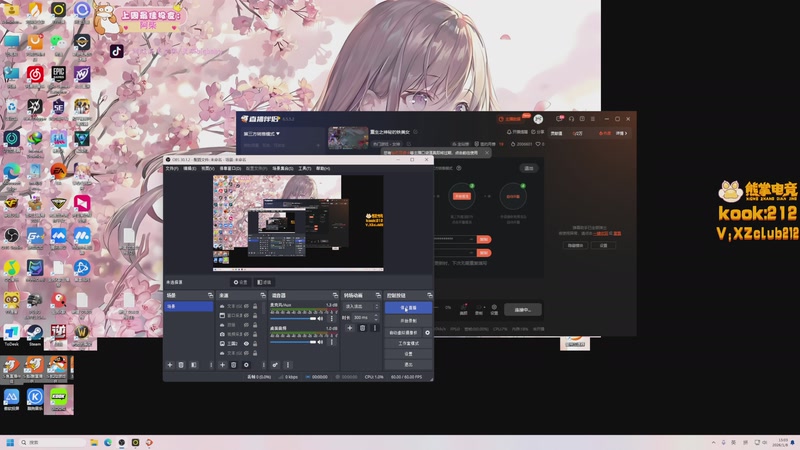The height and width of the screenshot is (450, 800).
Task: Click 工作室模式 in OBS controls
Action: click(x=408, y=343)
